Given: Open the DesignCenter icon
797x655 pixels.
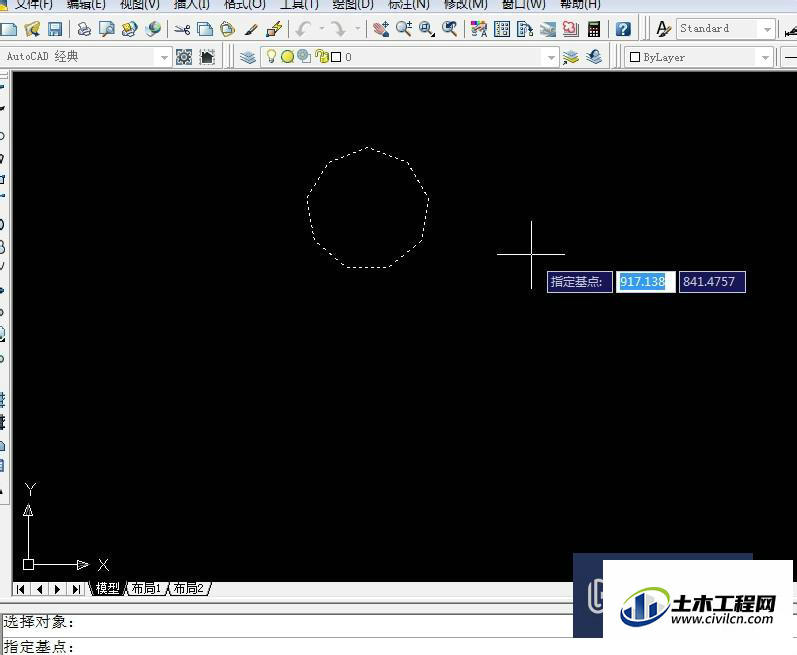Looking at the screenshot, I should tap(502, 28).
